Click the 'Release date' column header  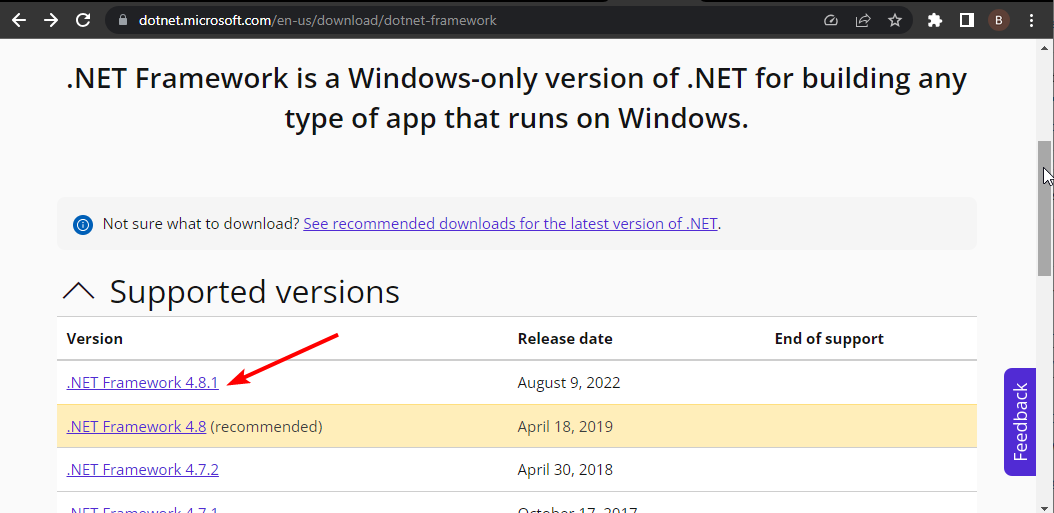point(565,338)
